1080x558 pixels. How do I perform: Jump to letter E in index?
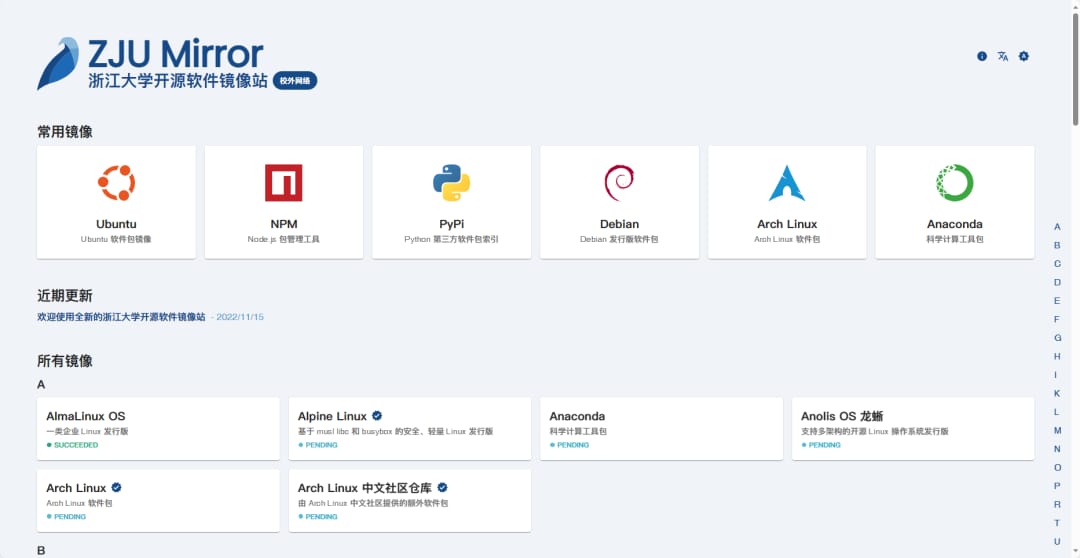click(x=1057, y=301)
